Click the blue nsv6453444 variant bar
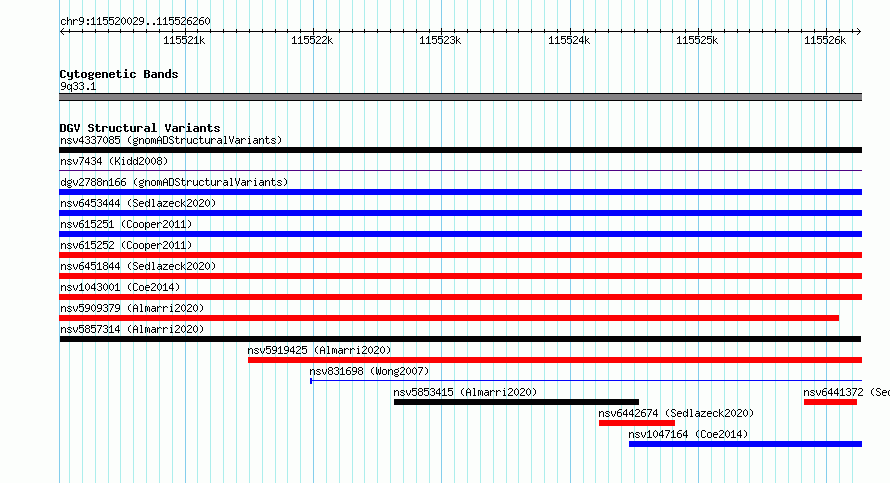Image resolution: width=890 pixels, height=483 pixels. [x=460, y=213]
